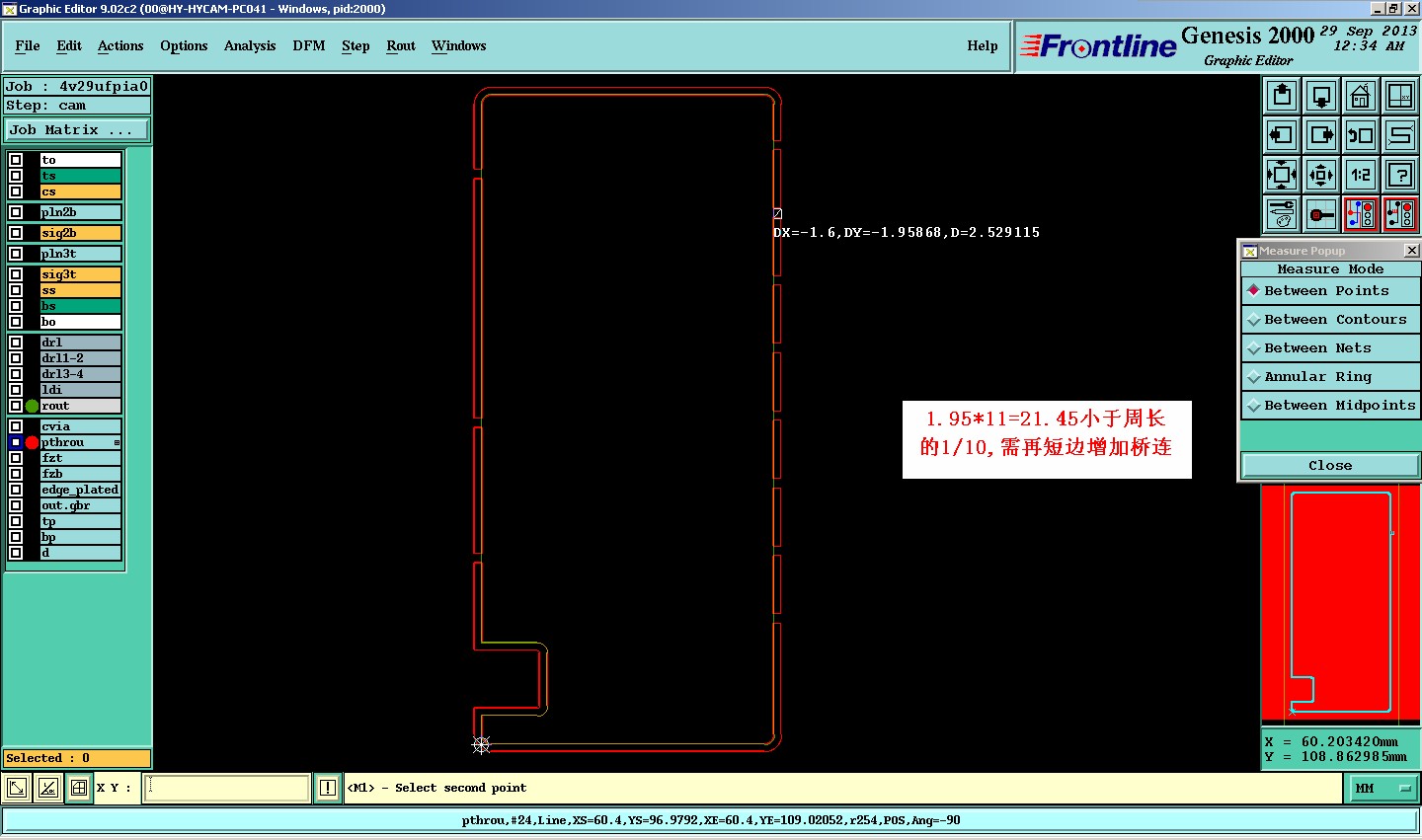Select the cvia layer name
Image resolution: width=1422 pixels, height=840 pixels.
pos(80,426)
